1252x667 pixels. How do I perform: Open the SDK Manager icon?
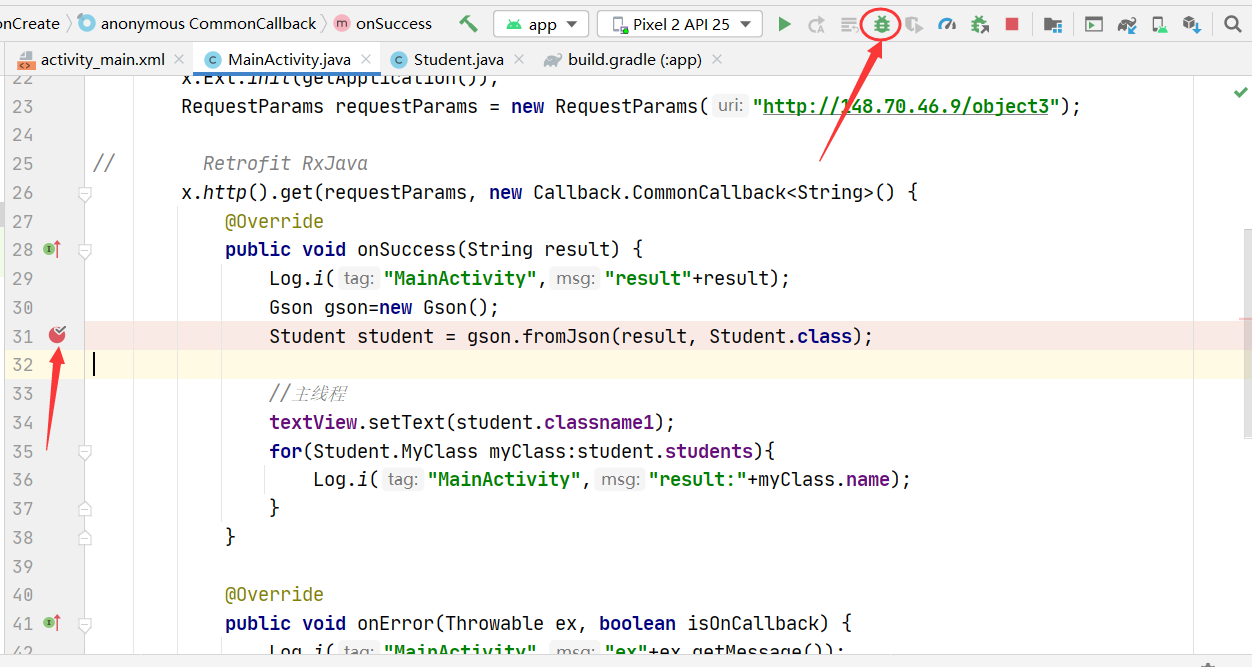(x=1191, y=24)
